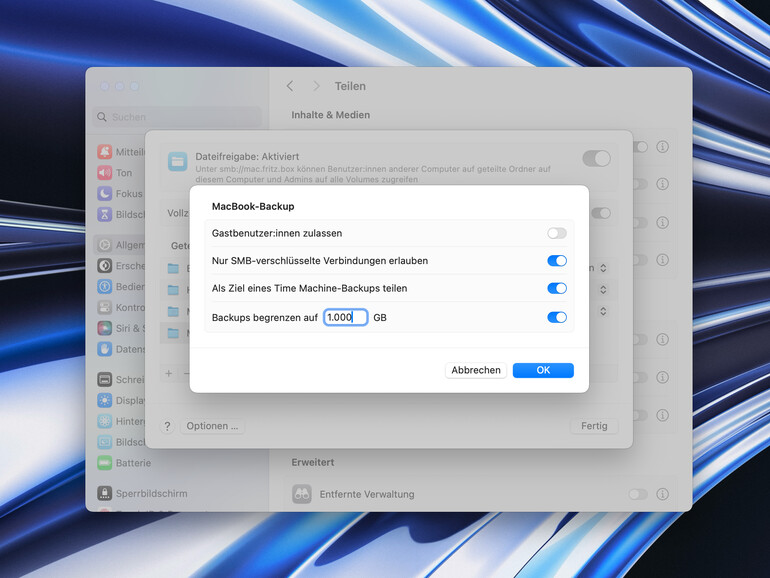Click the Suchen search field
The width and height of the screenshot is (770, 578).
coord(177,117)
